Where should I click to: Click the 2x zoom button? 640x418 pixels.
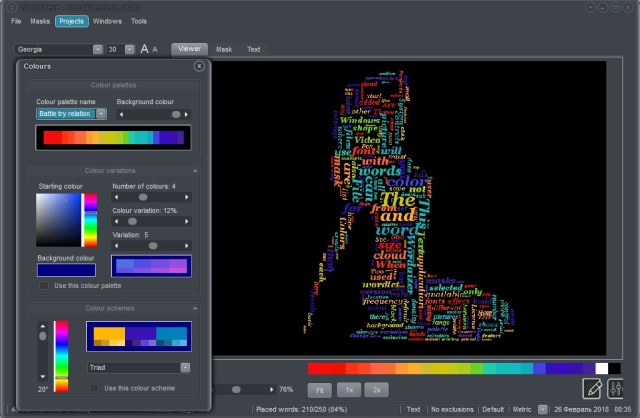(x=376, y=388)
